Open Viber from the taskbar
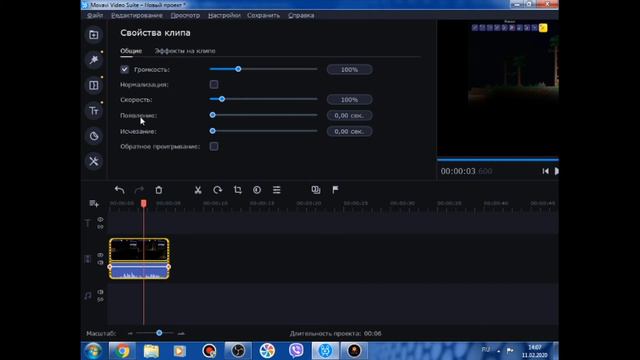The width and height of the screenshot is (640, 360). pyautogui.click(x=296, y=351)
